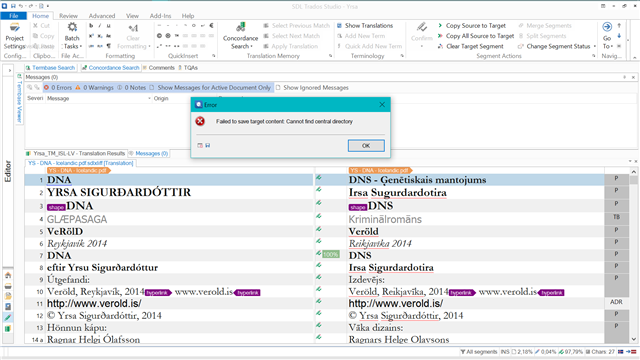This screenshot has width=640, height=360.
Task: Click the segment 1 target cell
Action: click(475, 180)
